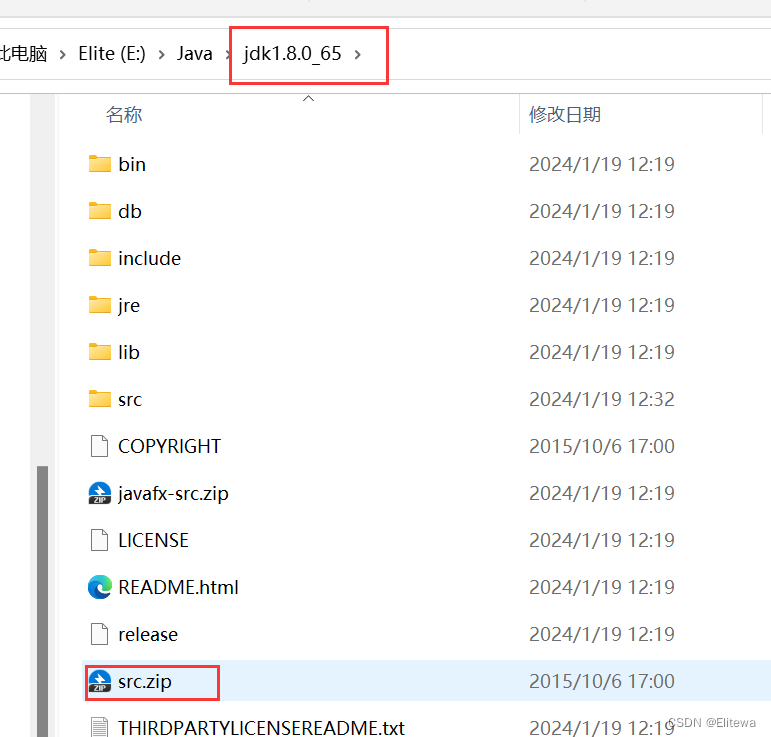Click the src folder date 2024/1/19 12:32
771x737 pixels.
(602, 399)
